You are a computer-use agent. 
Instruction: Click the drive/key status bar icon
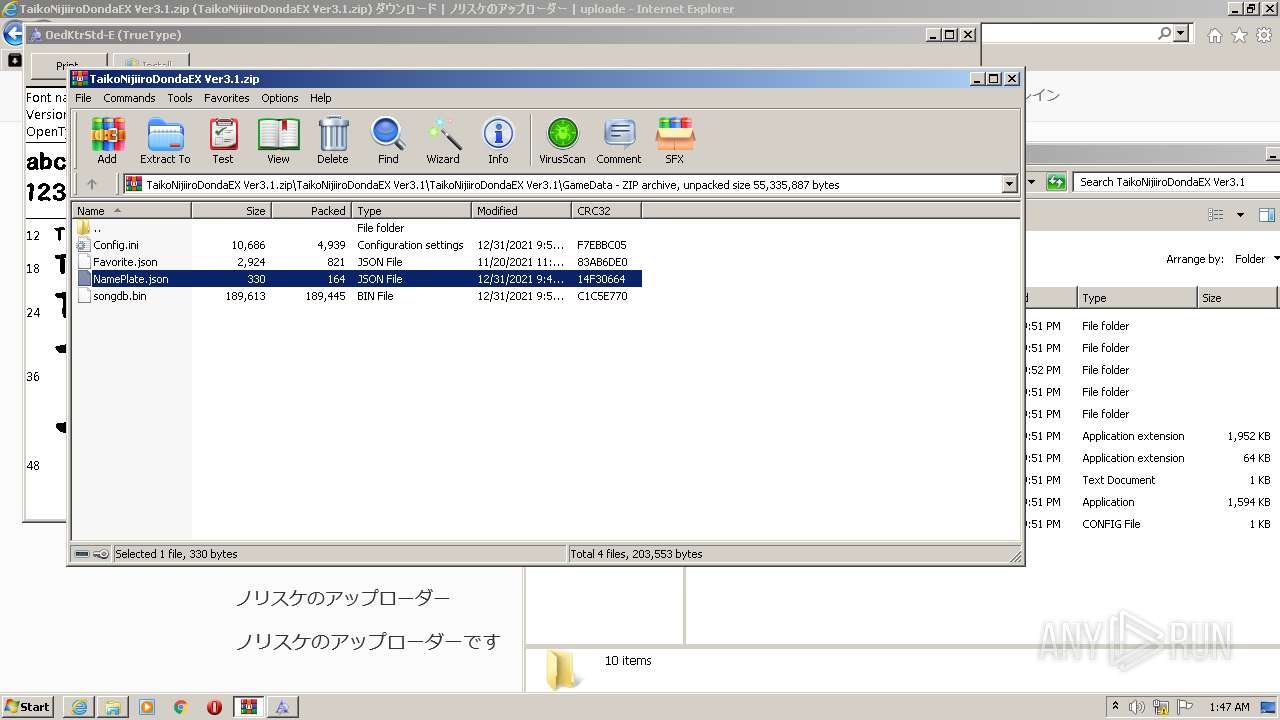tap(91, 554)
